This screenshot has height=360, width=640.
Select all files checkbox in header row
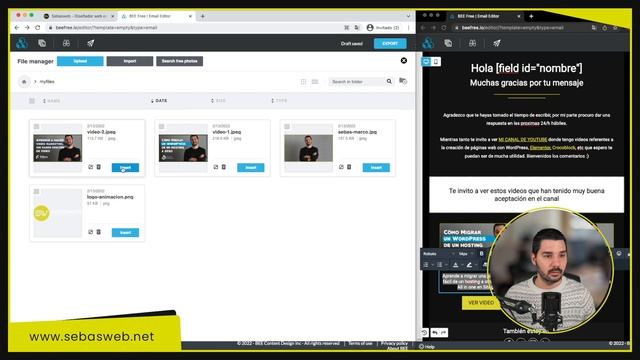32,100
